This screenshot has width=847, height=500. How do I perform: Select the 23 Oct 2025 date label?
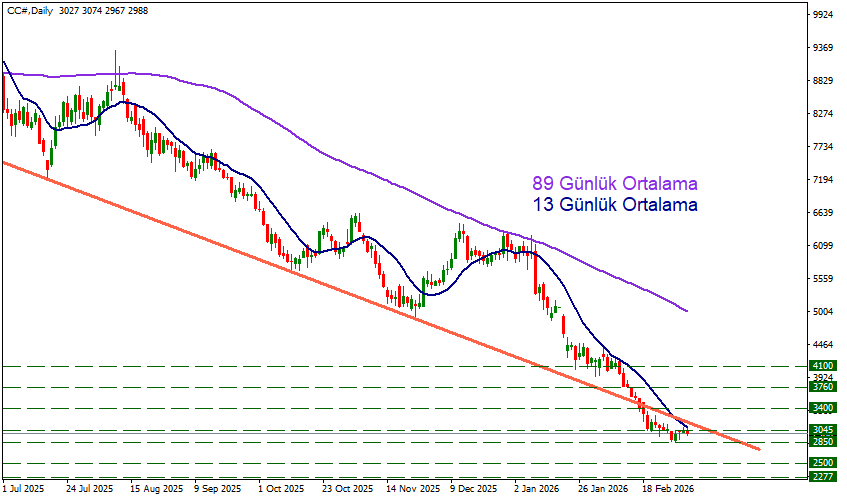[x=345, y=490]
